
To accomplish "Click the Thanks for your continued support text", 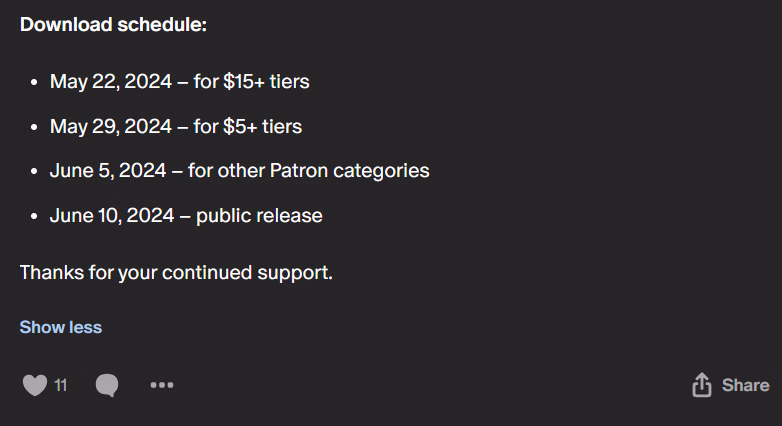I will (x=176, y=273).
